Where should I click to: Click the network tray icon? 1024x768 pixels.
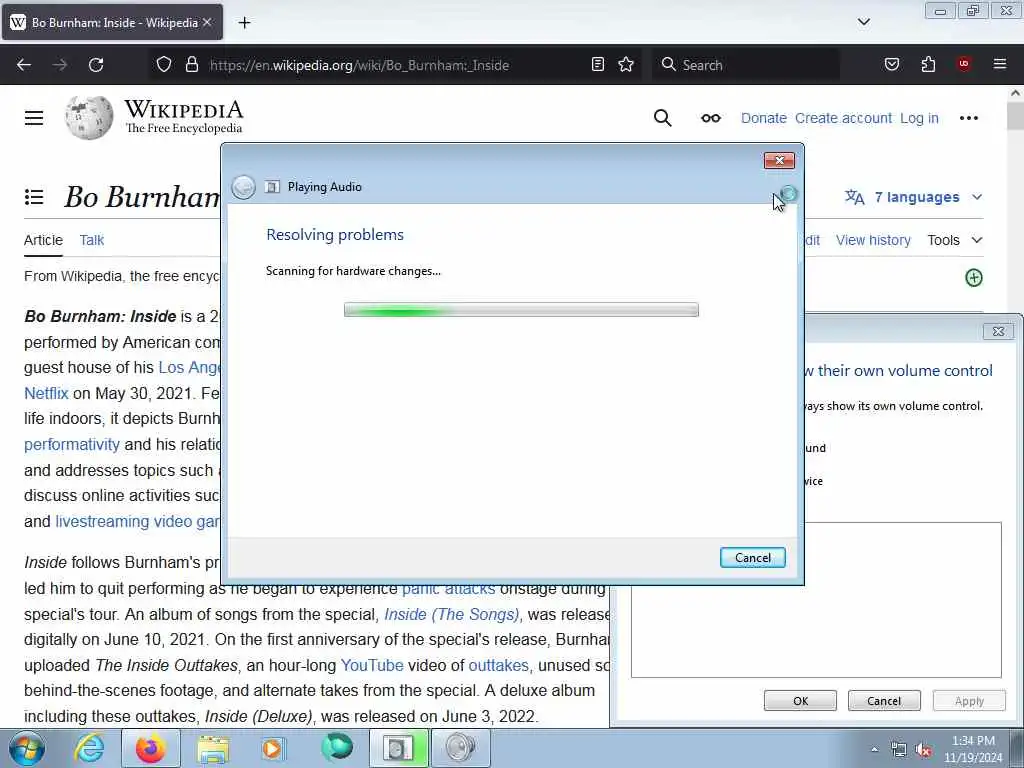(899, 750)
